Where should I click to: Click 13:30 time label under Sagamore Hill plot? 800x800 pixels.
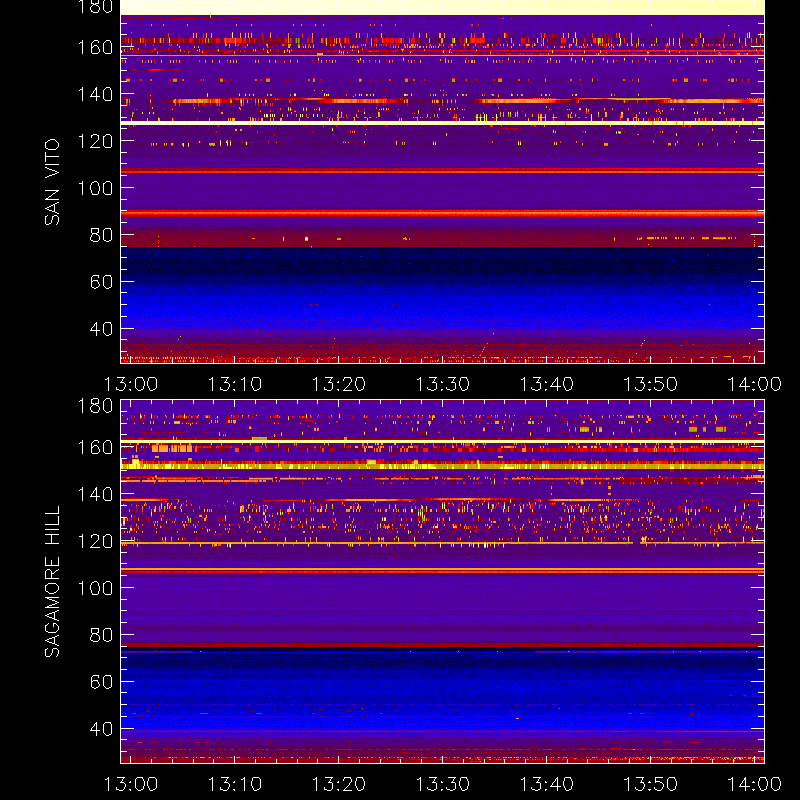[443, 784]
